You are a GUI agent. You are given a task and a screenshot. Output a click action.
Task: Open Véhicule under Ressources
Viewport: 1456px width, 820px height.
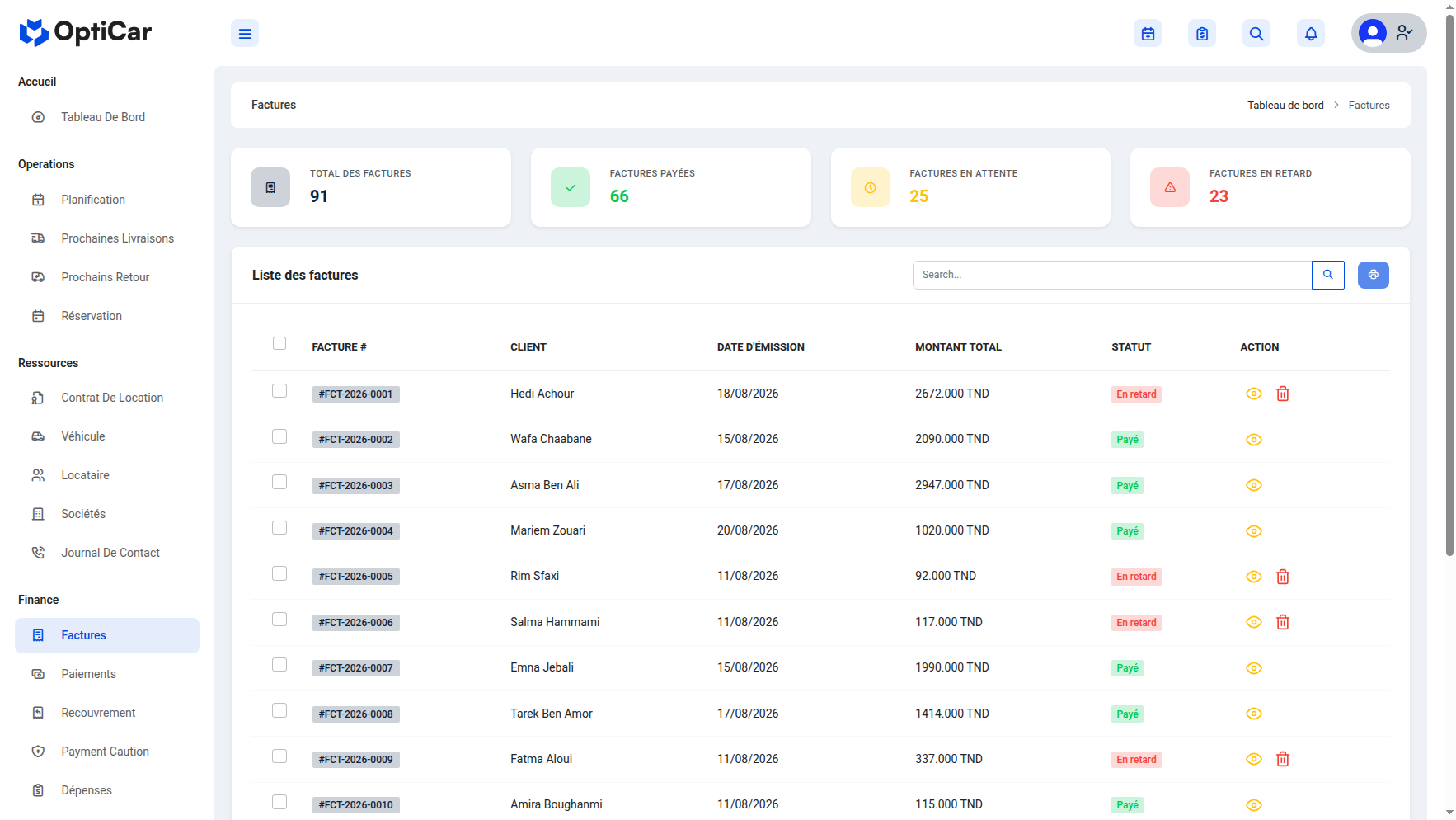107,436
